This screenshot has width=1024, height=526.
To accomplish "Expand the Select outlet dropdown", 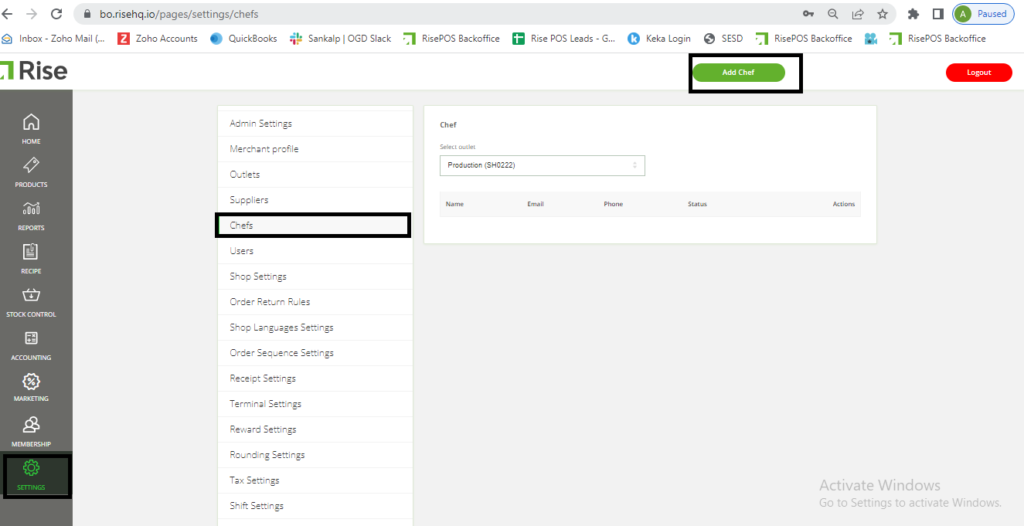I will click(x=542, y=165).
